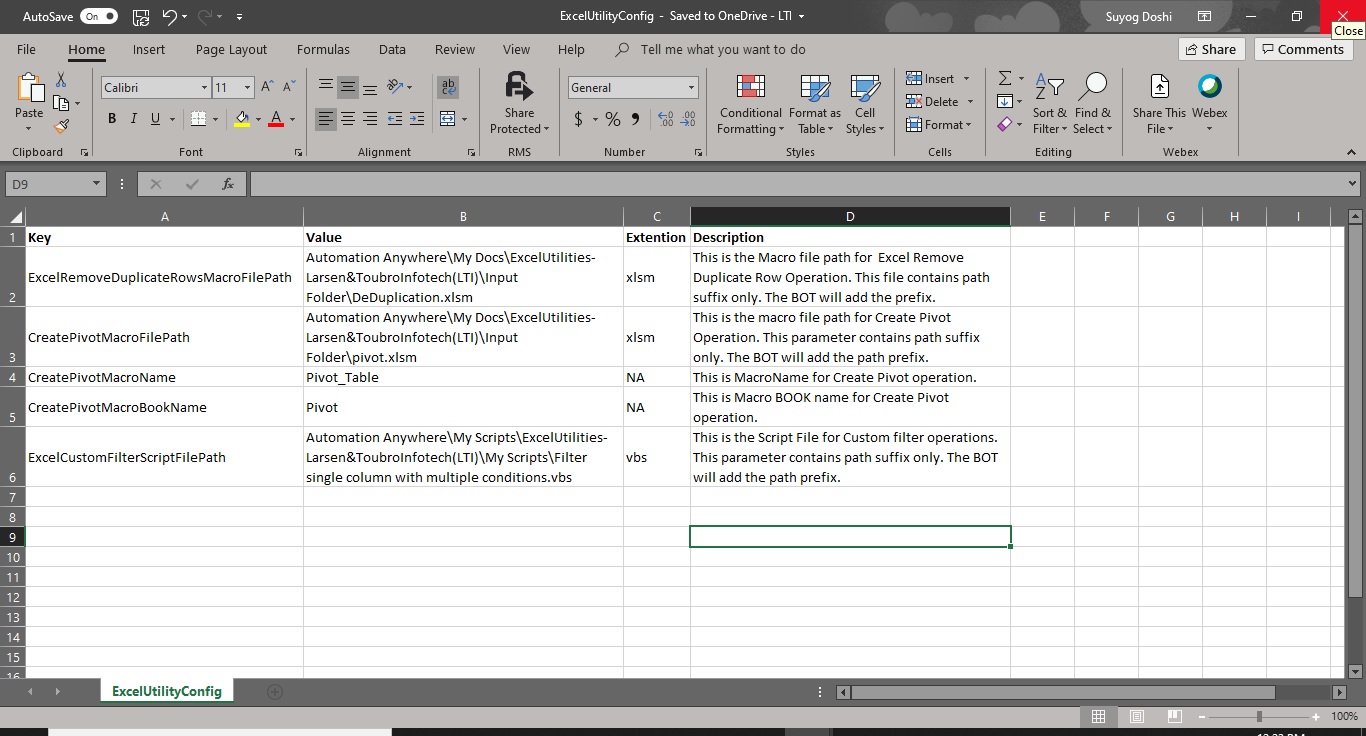Screen dimensions: 1366x736
Task: Toggle italic formatting
Action: click(x=134, y=119)
